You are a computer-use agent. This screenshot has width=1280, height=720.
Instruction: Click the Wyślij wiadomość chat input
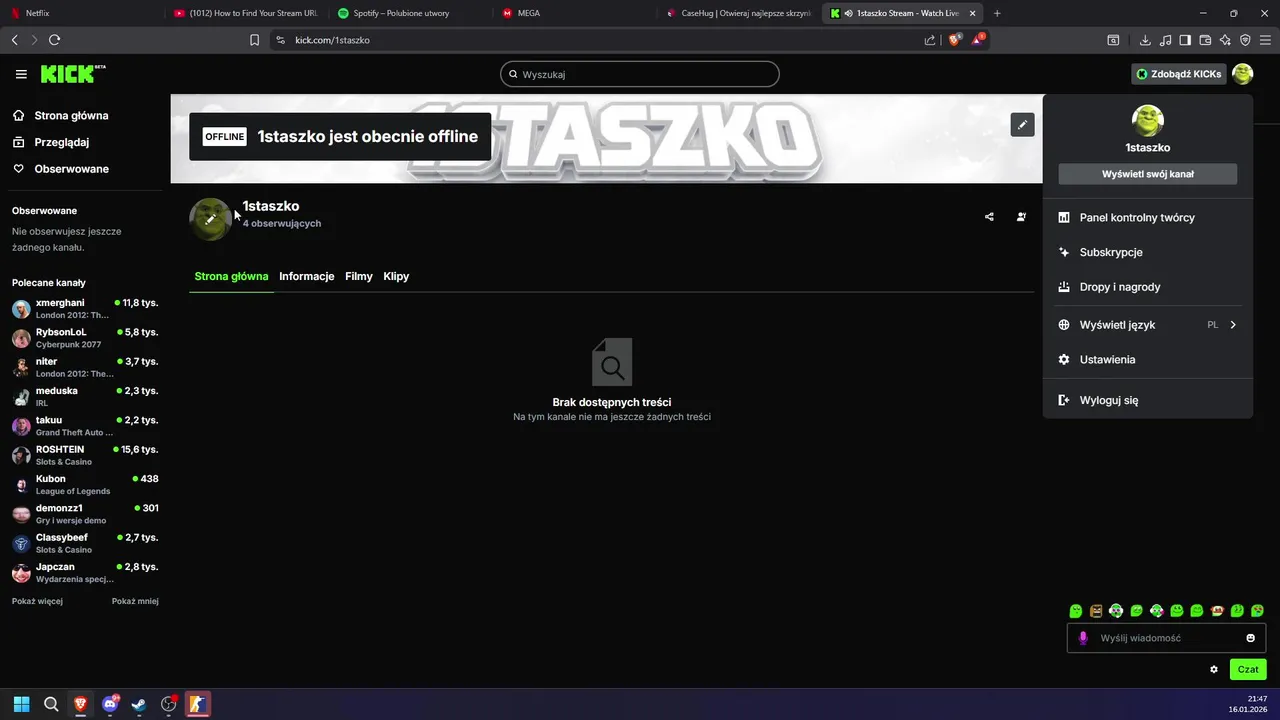(1166, 638)
